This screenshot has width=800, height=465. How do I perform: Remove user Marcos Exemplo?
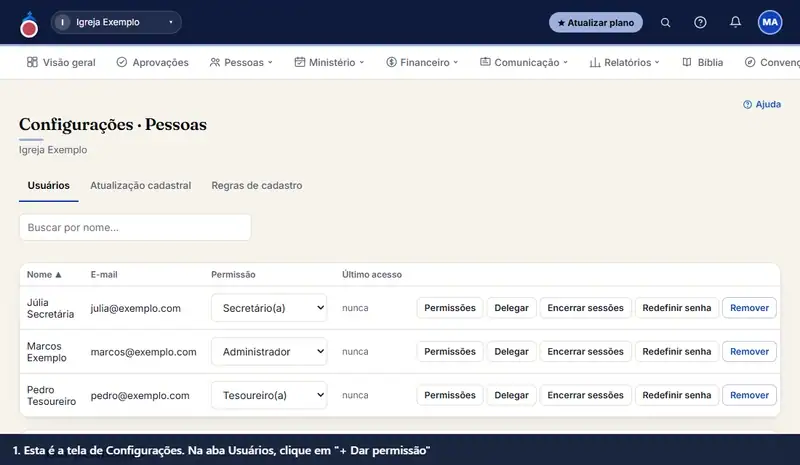[749, 352]
